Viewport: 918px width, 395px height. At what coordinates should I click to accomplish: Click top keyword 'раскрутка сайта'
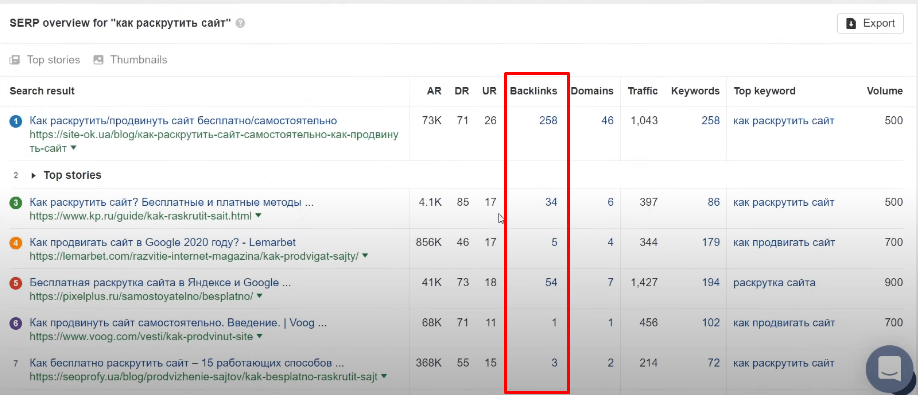(x=774, y=283)
